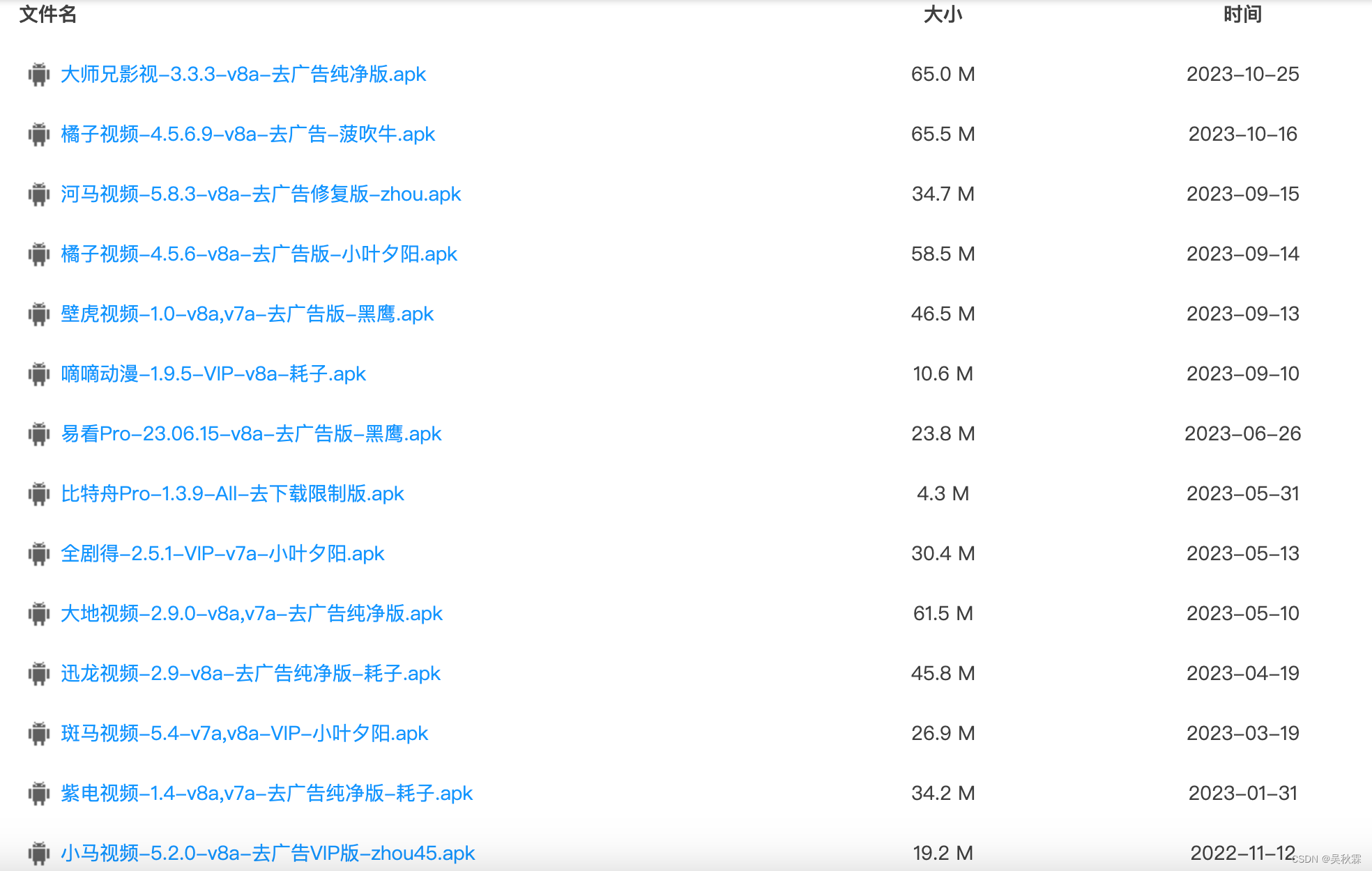Click the Android icon next to 比特舟Pro
The image size is (1372, 871).
(x=39, y=493)
